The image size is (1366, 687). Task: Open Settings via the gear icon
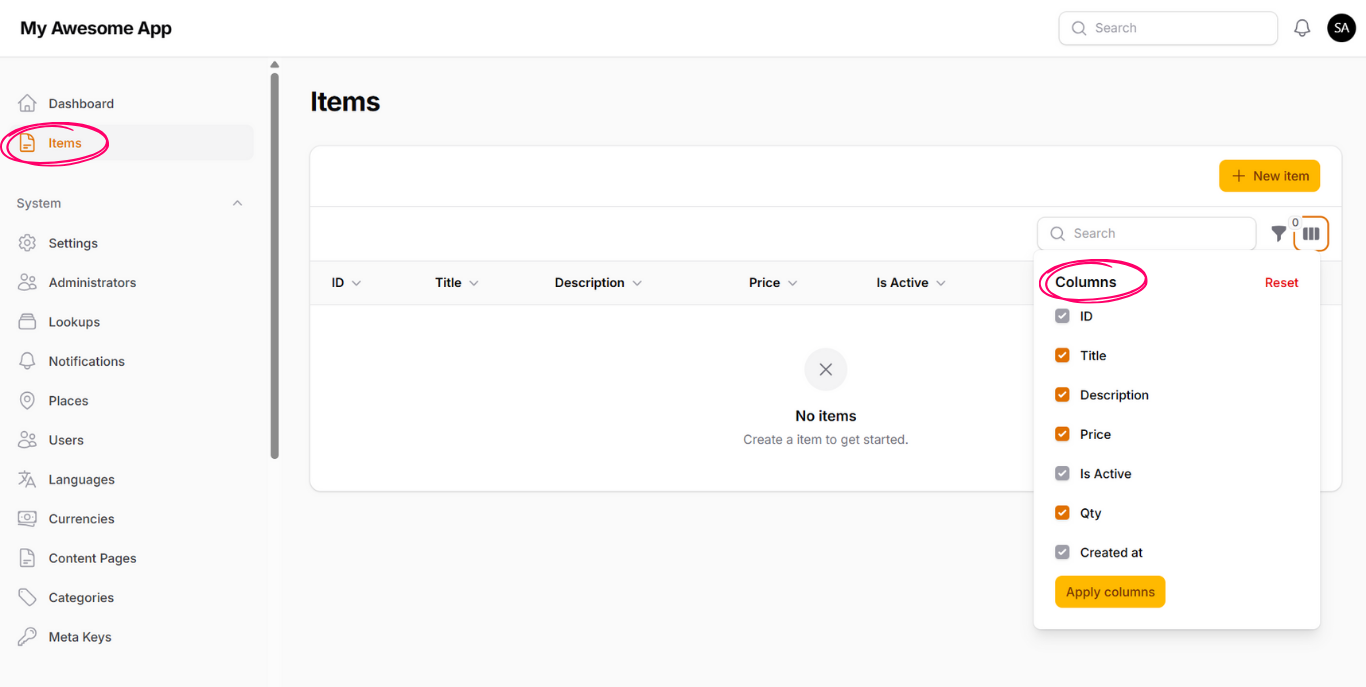tap(27, 243)
